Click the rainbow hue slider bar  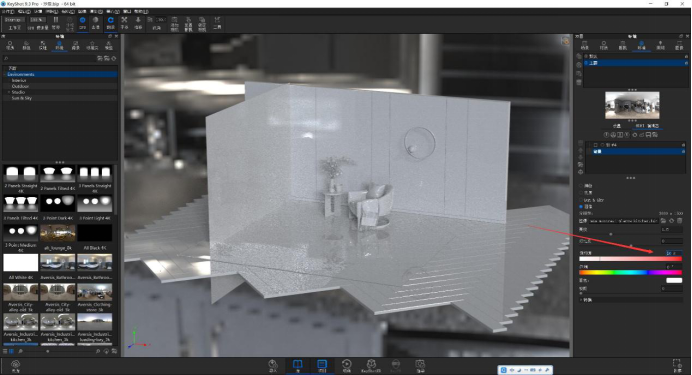pyautogui.click(x=631, y=273)
